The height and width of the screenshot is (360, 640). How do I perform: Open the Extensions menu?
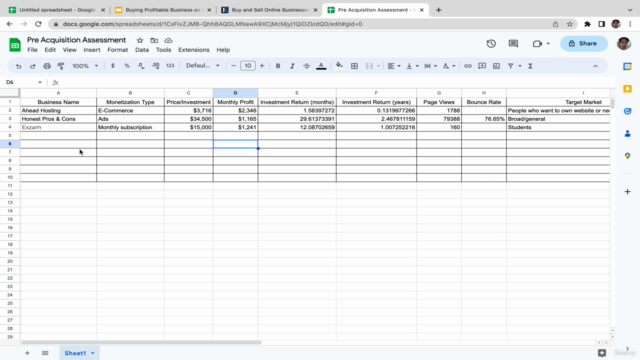point(193,50)
